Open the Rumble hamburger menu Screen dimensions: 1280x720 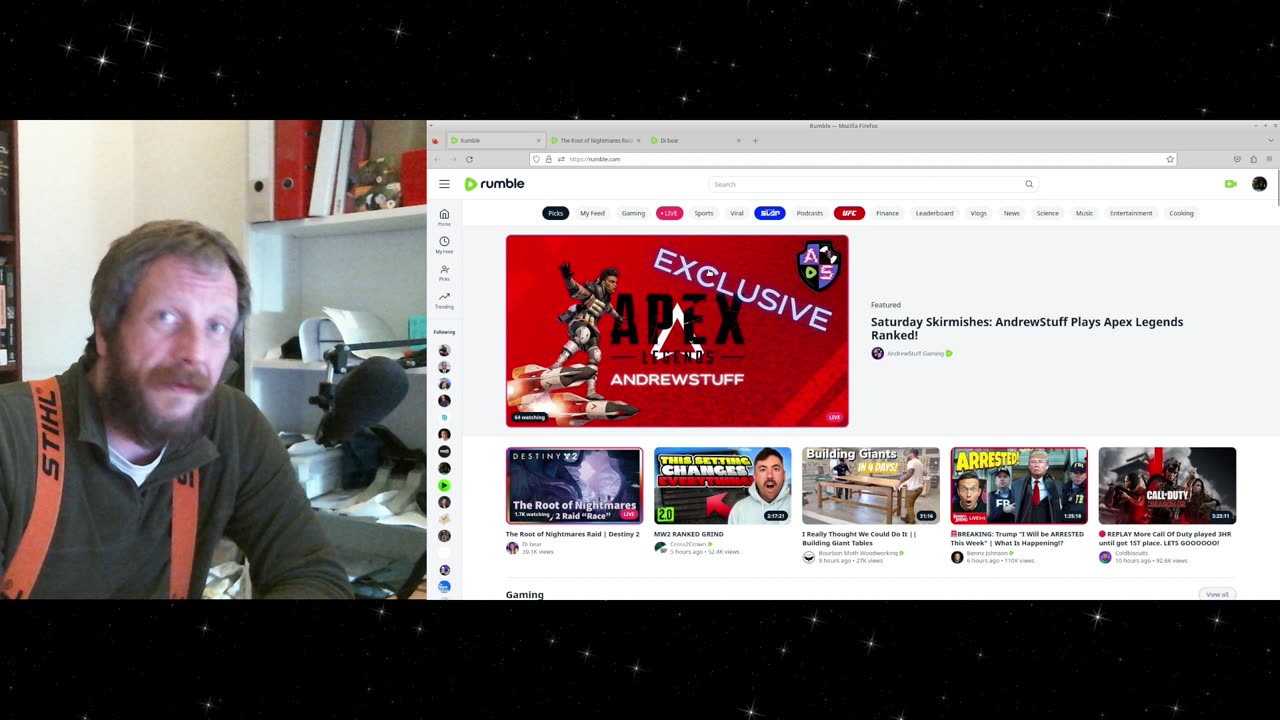tap(444, 184)
